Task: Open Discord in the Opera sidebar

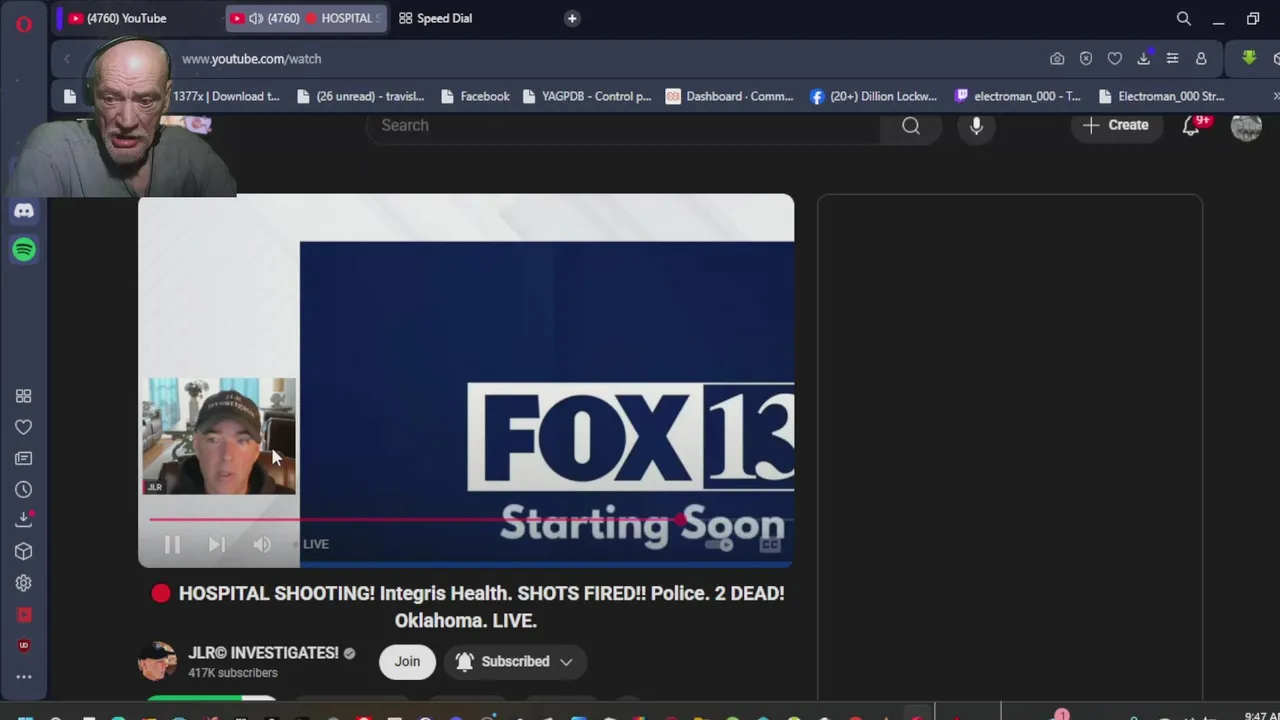Action: click(24, 211)
